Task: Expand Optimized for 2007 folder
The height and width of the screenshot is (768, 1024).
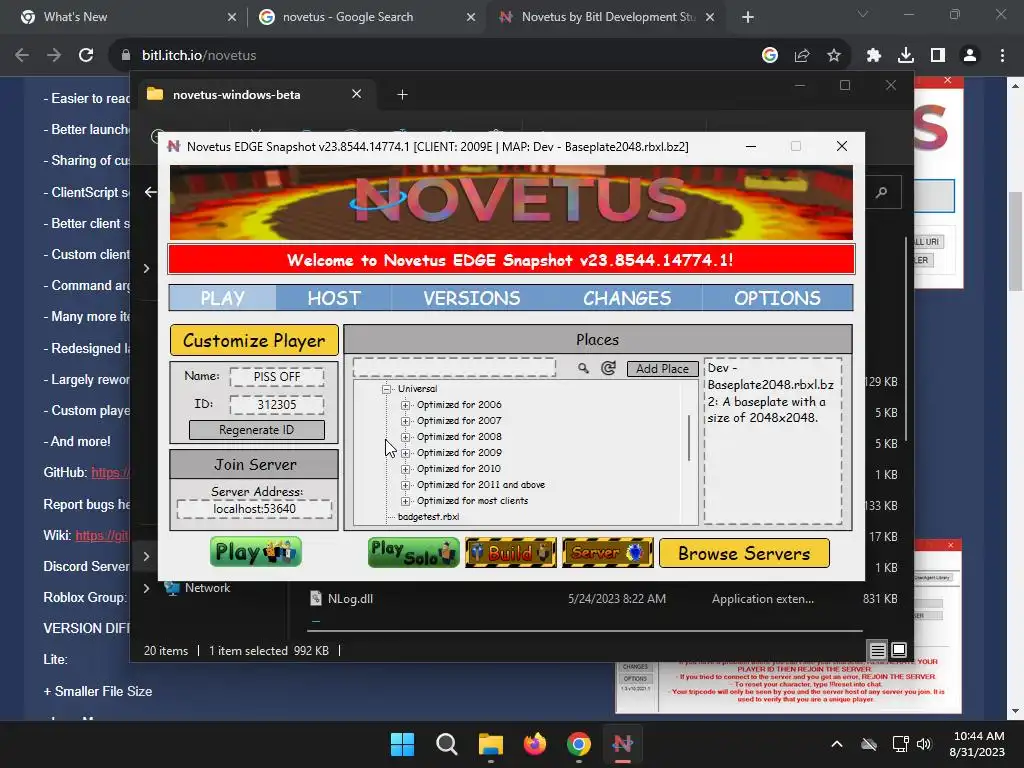Action: coord(406,421)
